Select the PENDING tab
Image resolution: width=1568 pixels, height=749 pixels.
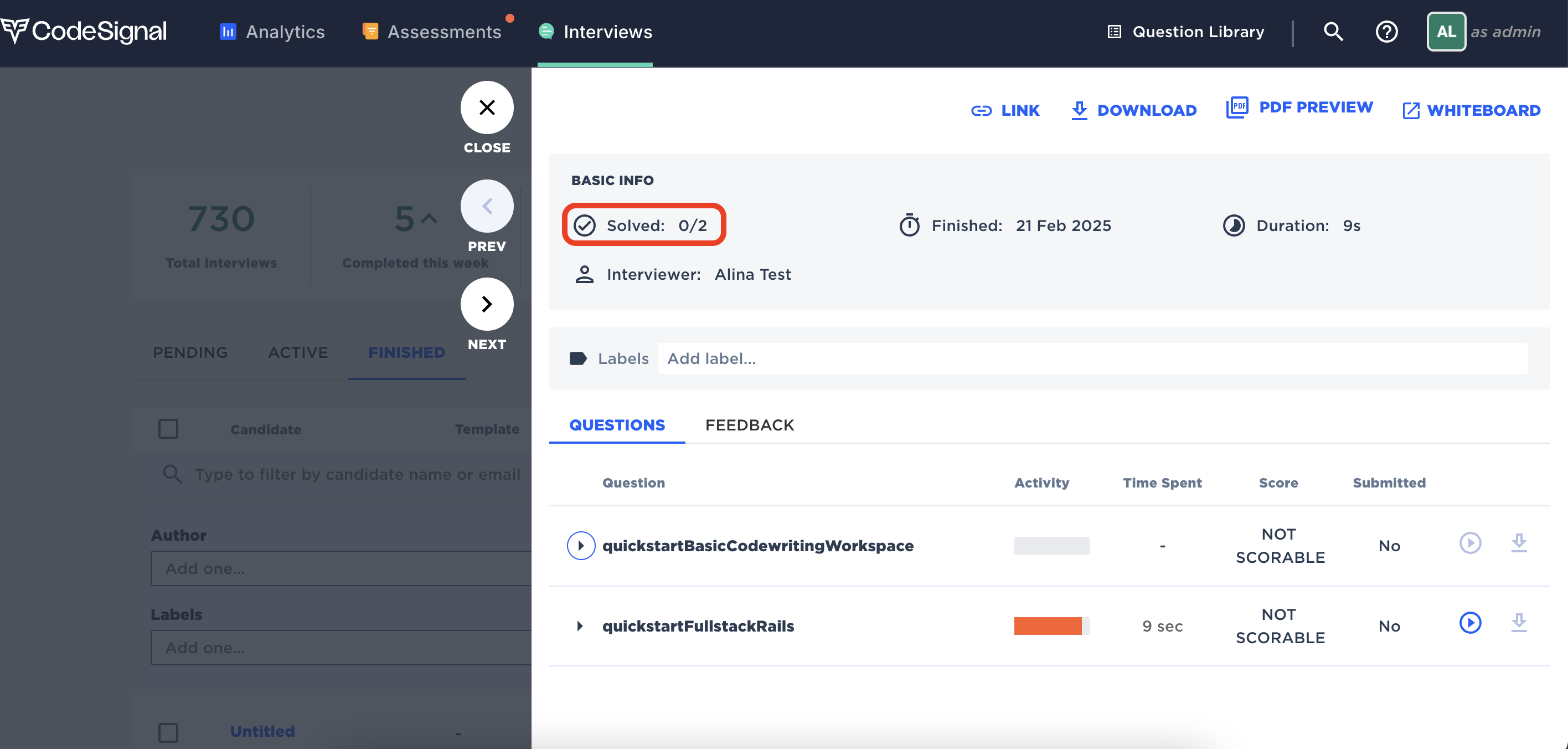(x=190, y=352)
